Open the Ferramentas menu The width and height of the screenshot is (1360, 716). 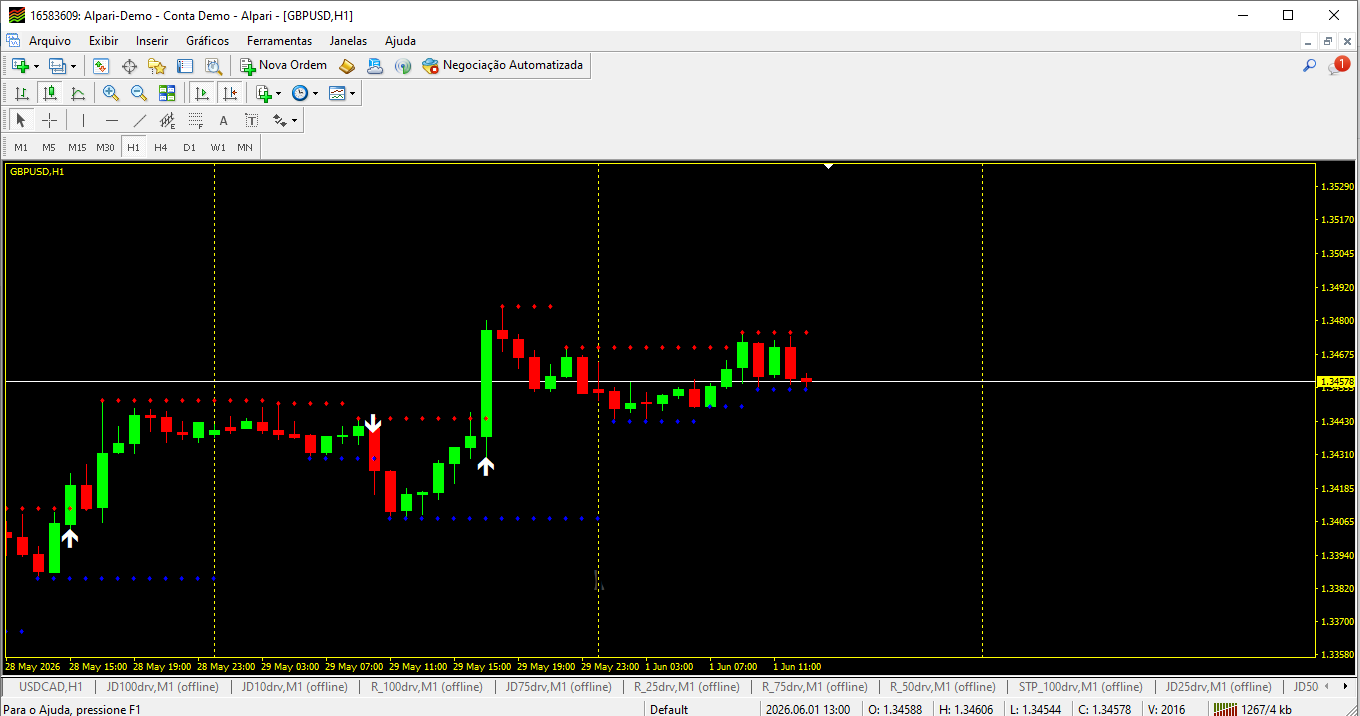pyautogui.click(x=279, y=41)
